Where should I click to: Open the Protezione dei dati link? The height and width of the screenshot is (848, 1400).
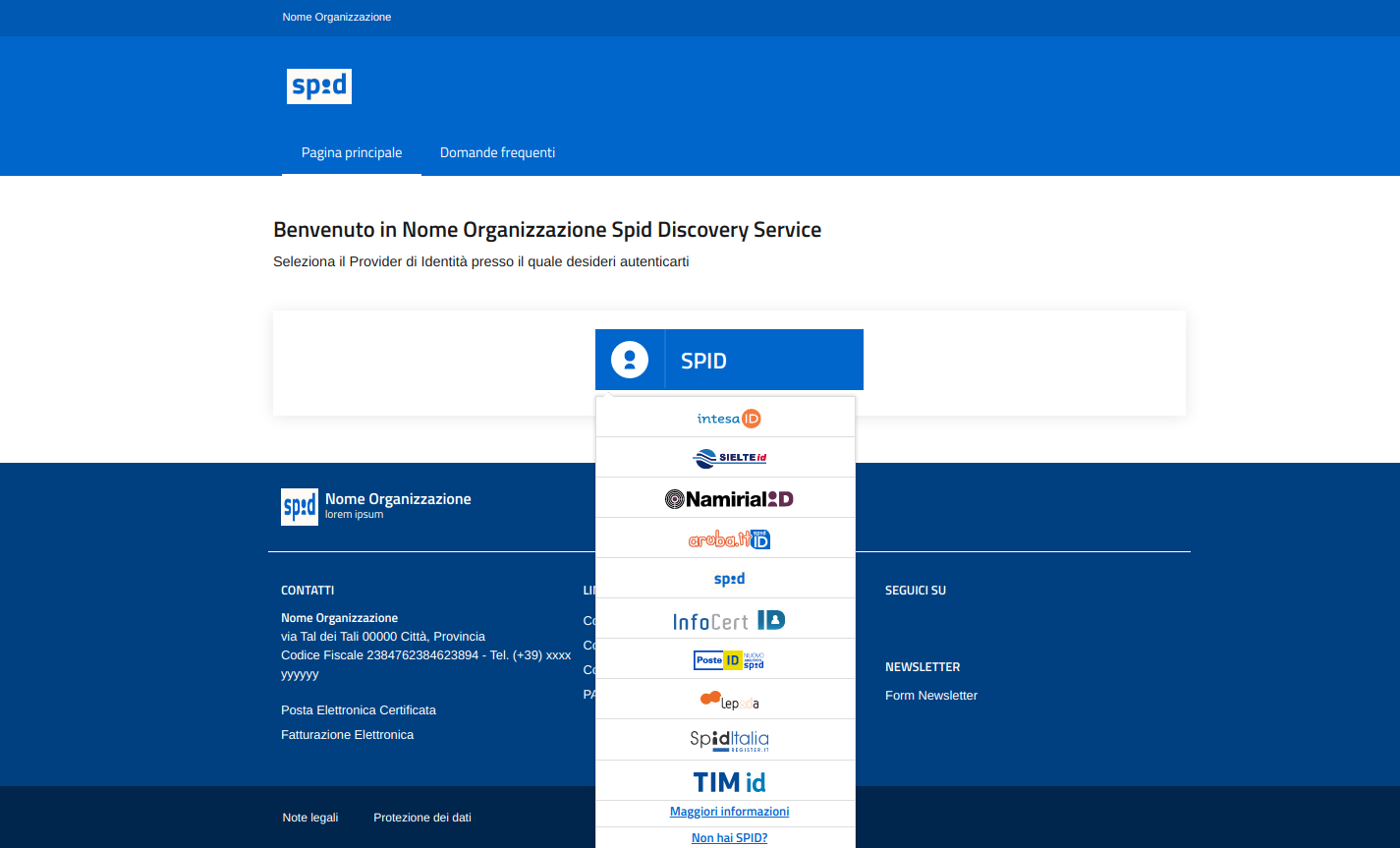click(x=422, y=818)
